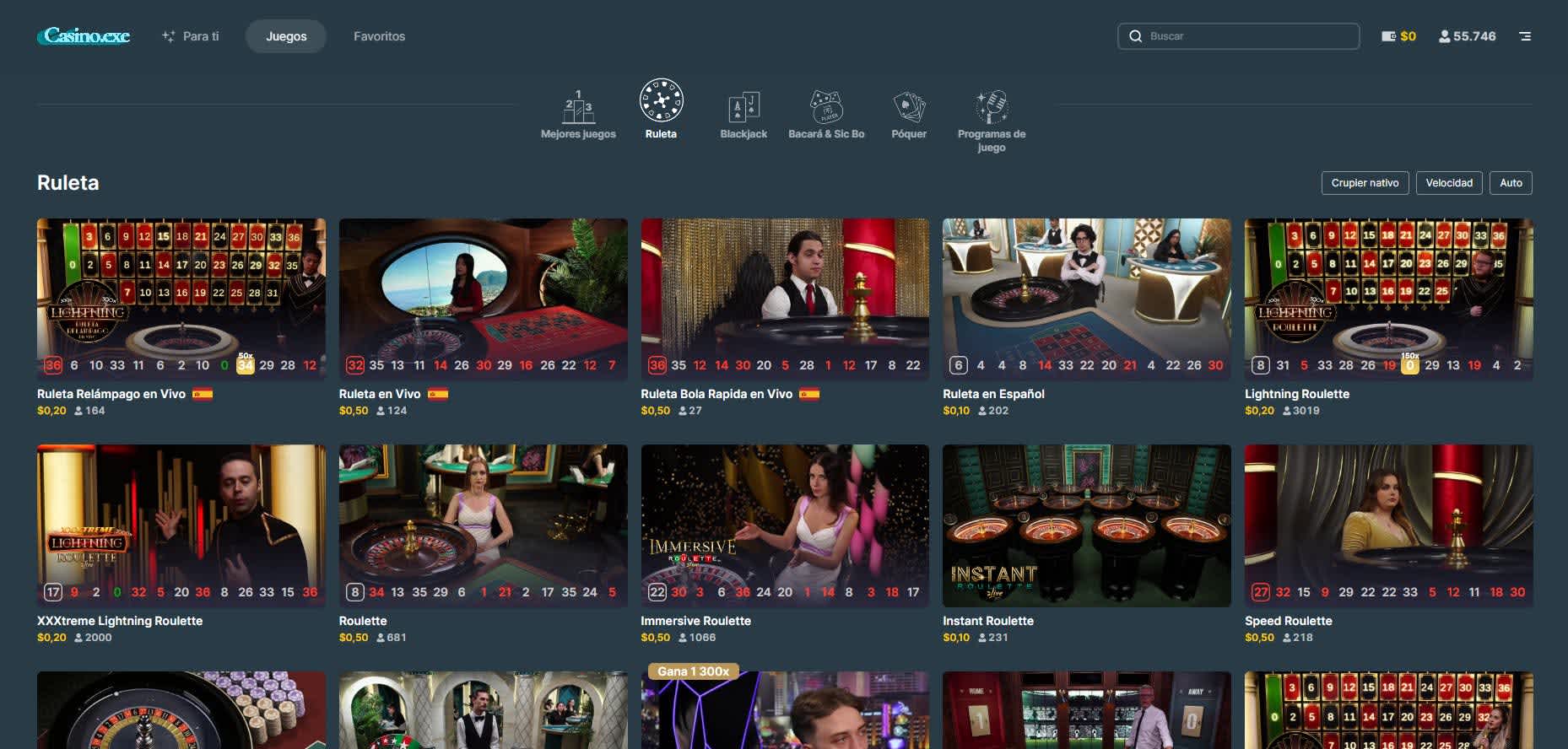The width and height of the screenshot is (1568, 749).
Task: Open the wallet balance $0
Action: [x=1398, y=36]
